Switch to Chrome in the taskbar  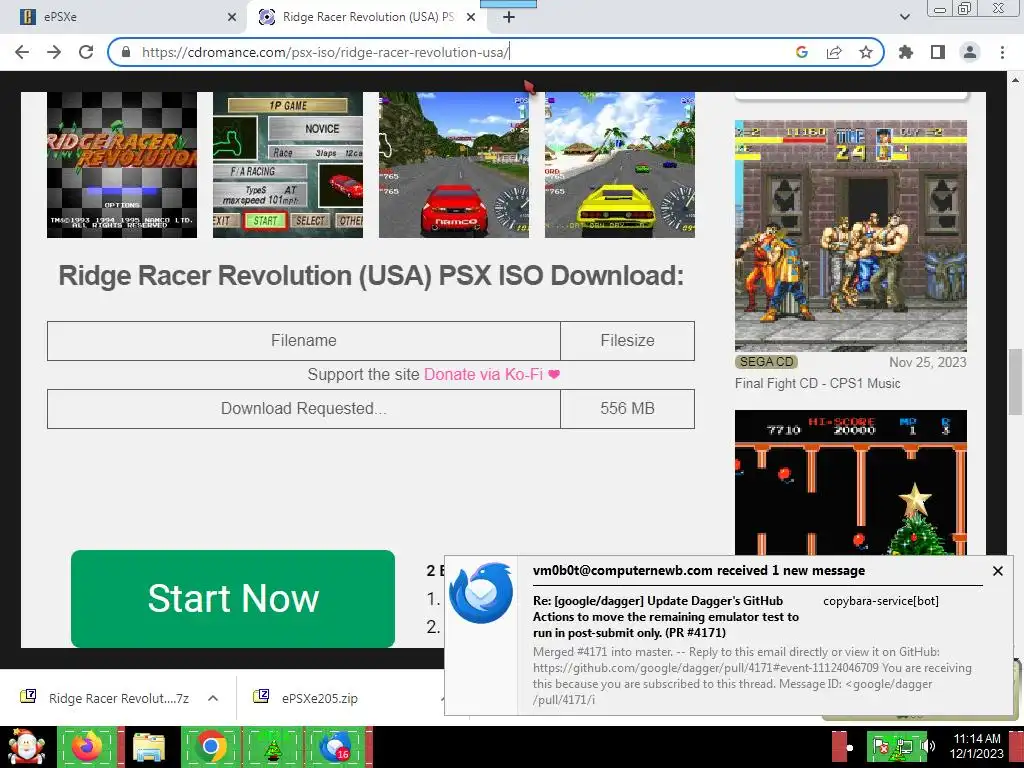click(x=210, y=747)
